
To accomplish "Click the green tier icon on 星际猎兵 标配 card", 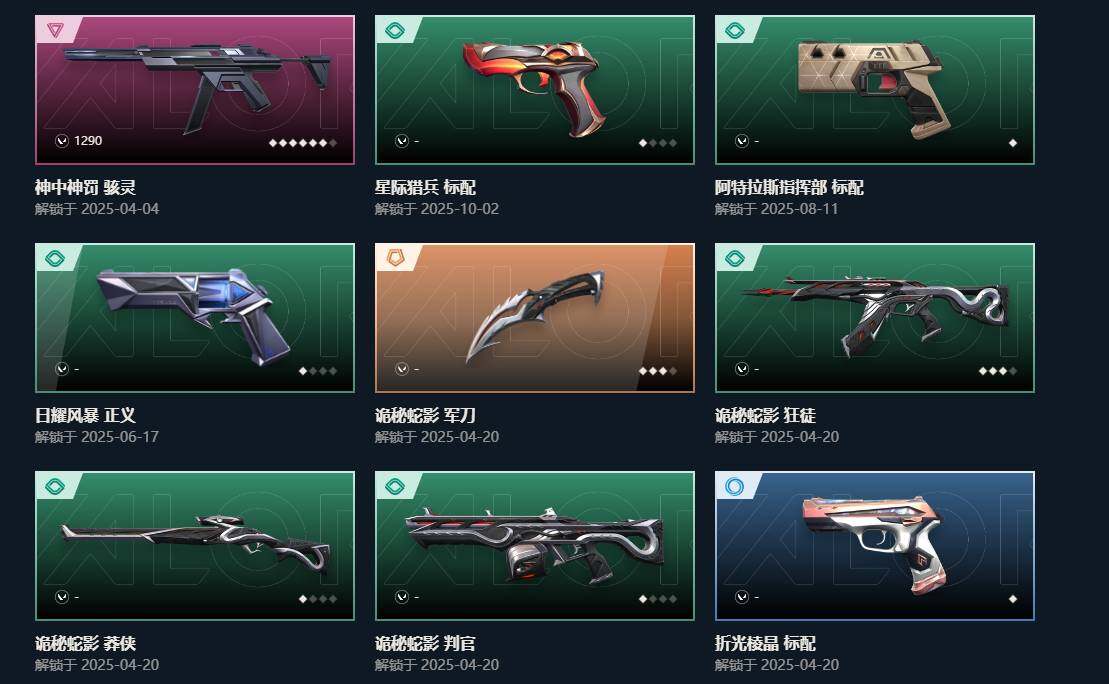I will pos(395,30).
